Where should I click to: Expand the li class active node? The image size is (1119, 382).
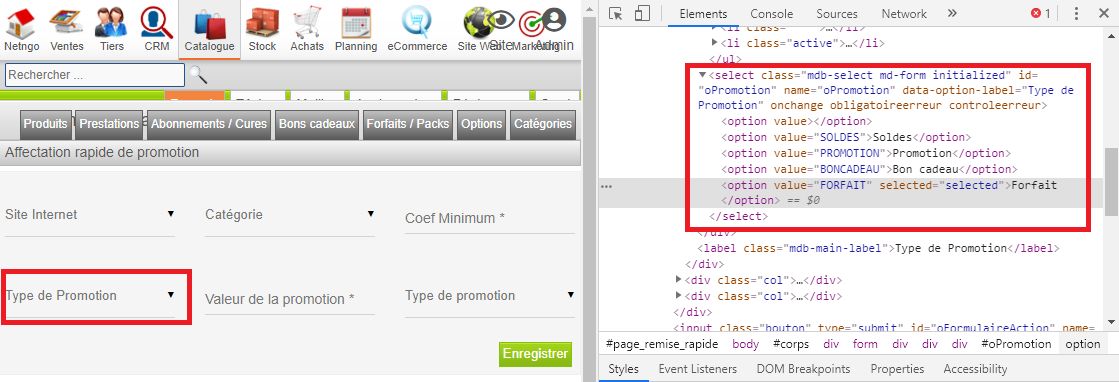[714, 44]
